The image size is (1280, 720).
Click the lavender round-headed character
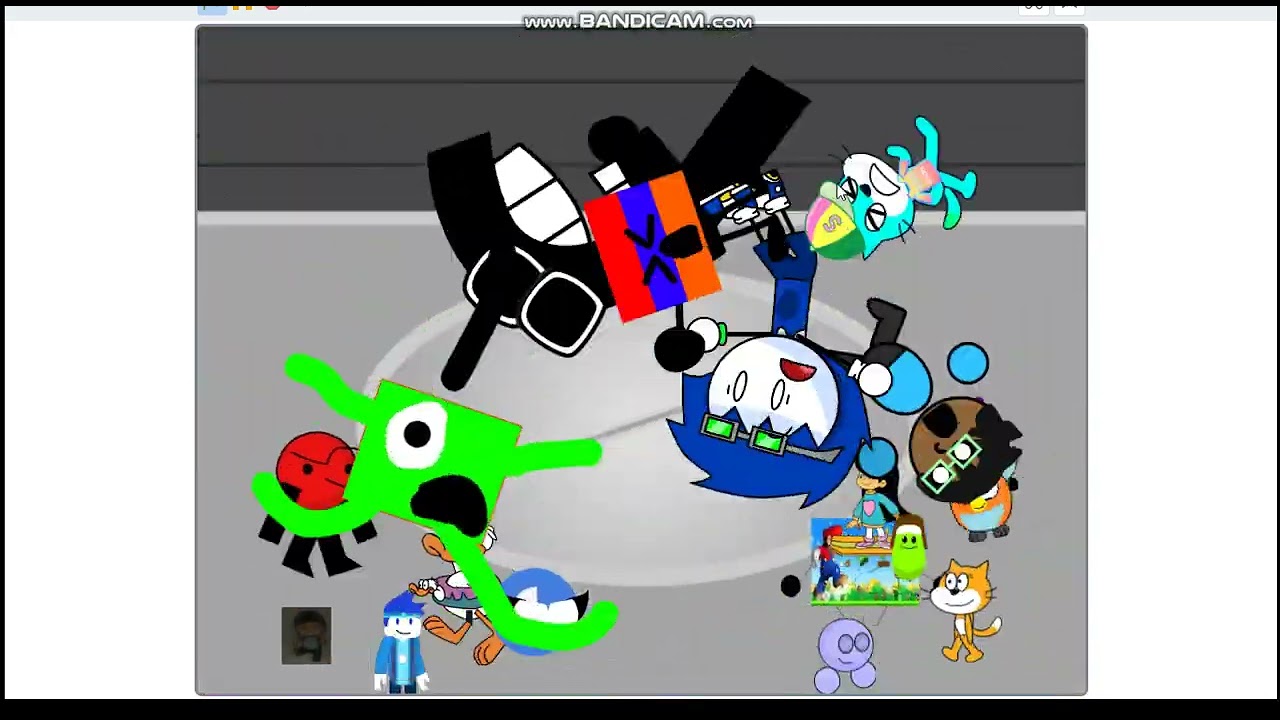847,655
